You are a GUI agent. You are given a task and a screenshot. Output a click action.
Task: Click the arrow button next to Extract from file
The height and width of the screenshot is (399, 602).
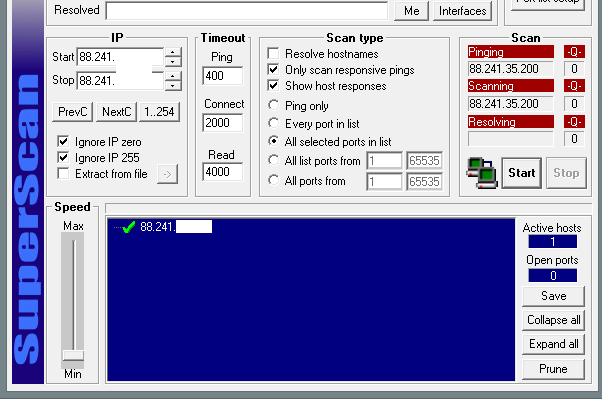tap(167, 174)
